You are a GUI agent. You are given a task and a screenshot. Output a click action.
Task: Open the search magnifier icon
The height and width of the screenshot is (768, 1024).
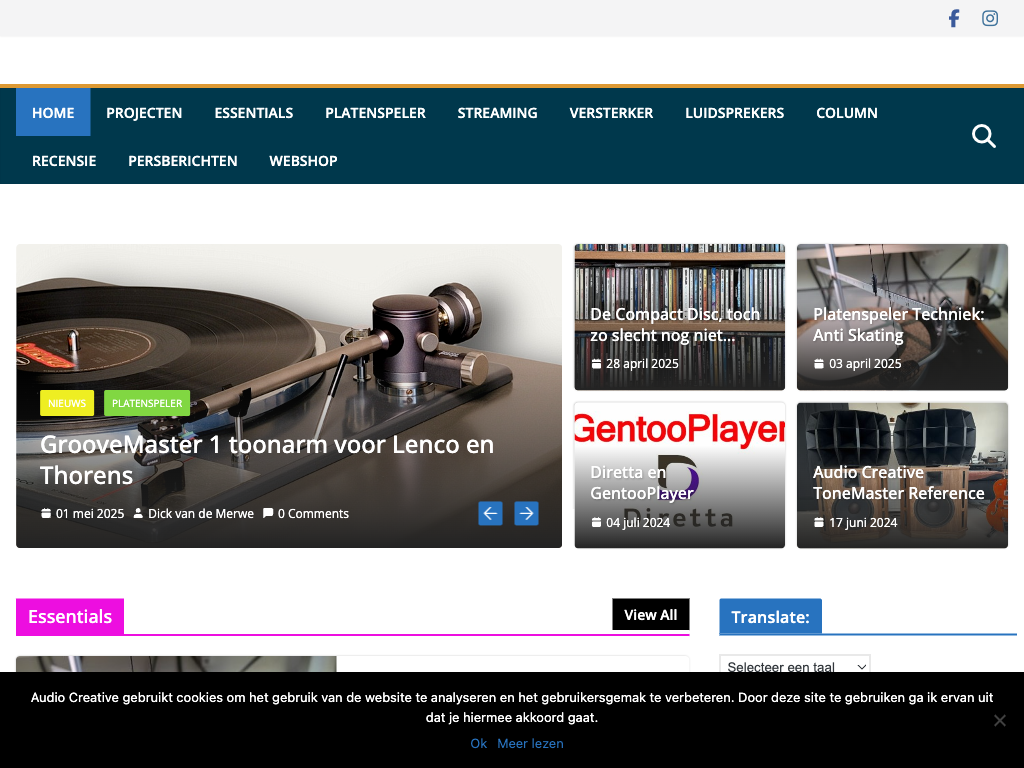pyautogui.click(x=984, y=136)
